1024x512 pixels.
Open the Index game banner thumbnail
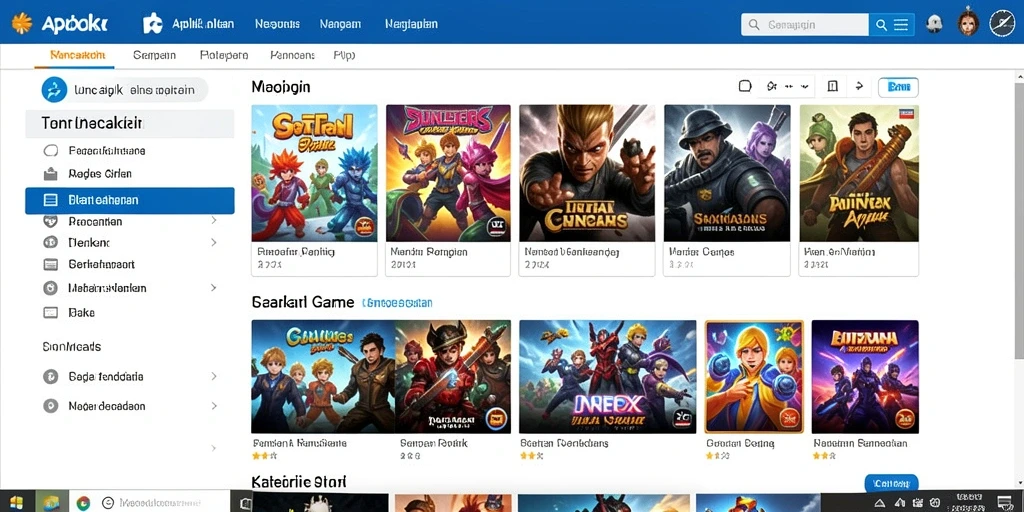[608, 377]
